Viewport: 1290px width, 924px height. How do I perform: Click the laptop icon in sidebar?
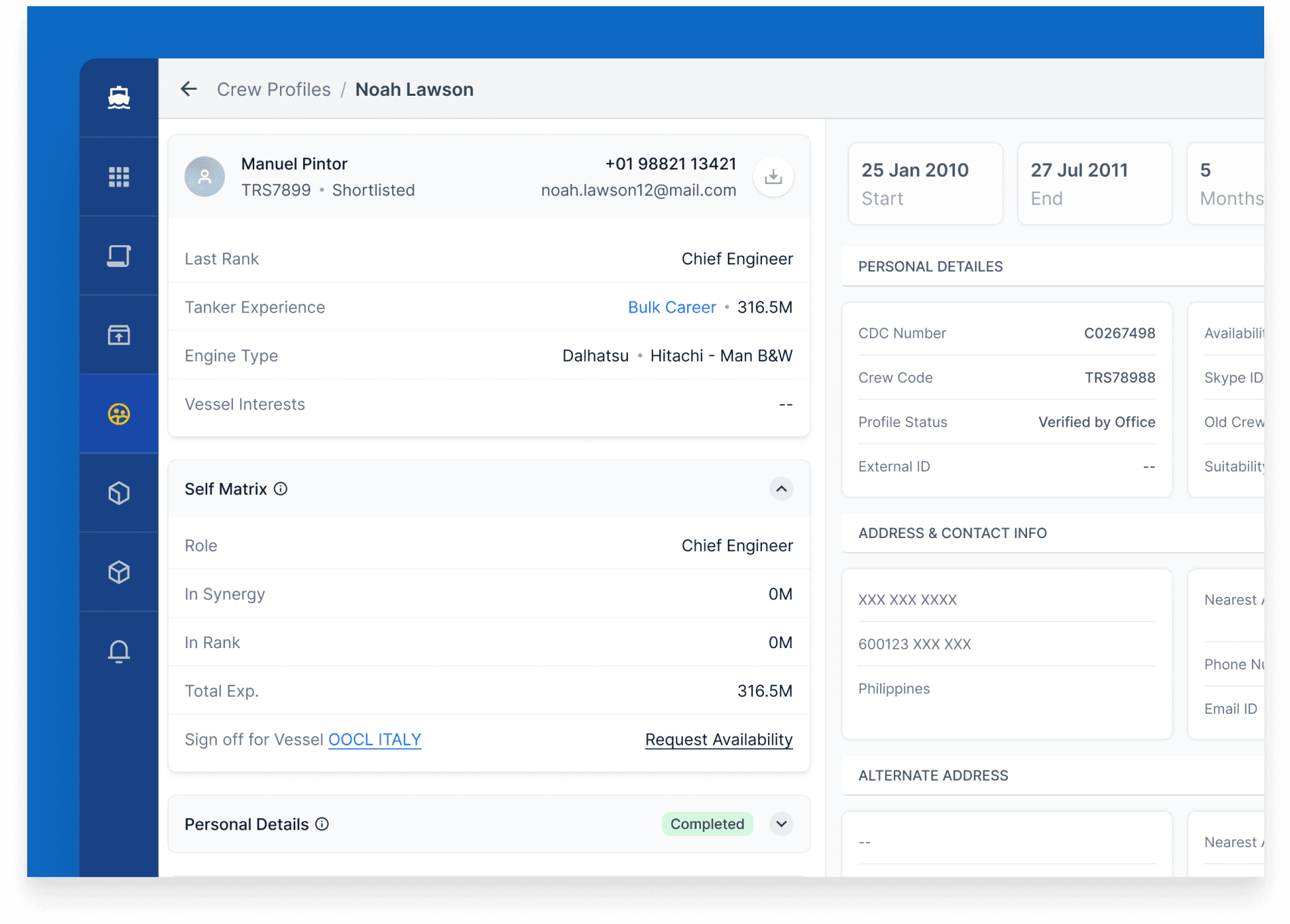[x=119, y=256]
